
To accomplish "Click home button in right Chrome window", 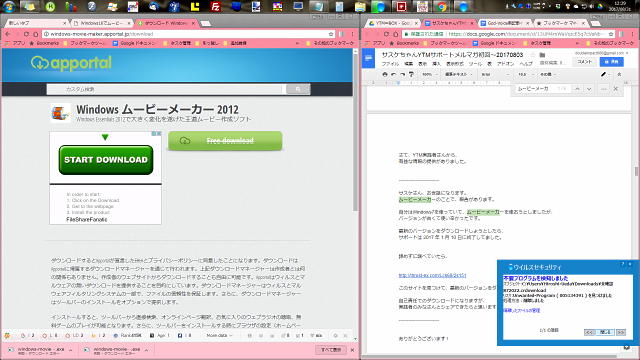I will (396, 34).
